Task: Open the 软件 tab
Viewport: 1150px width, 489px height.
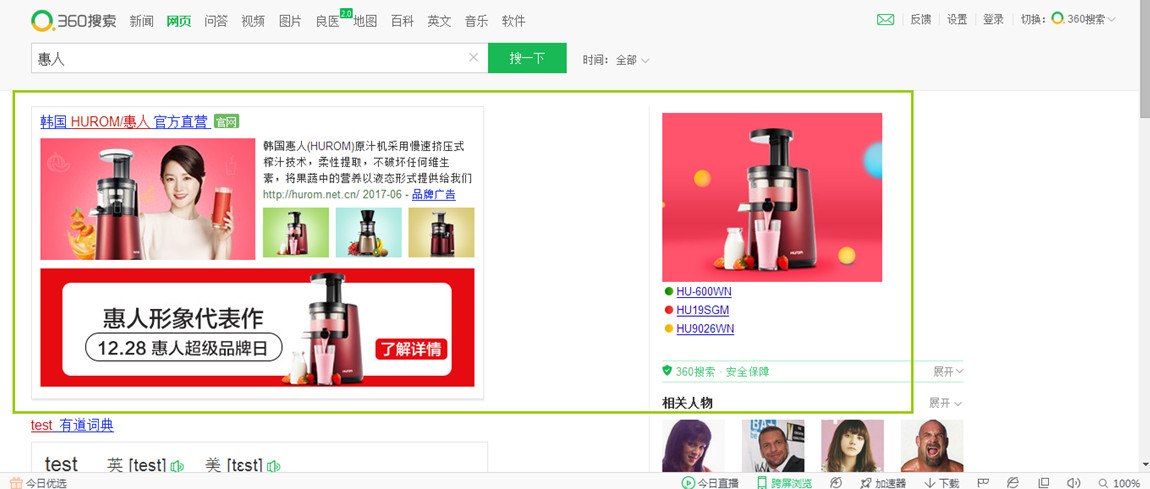Action: 513,21
